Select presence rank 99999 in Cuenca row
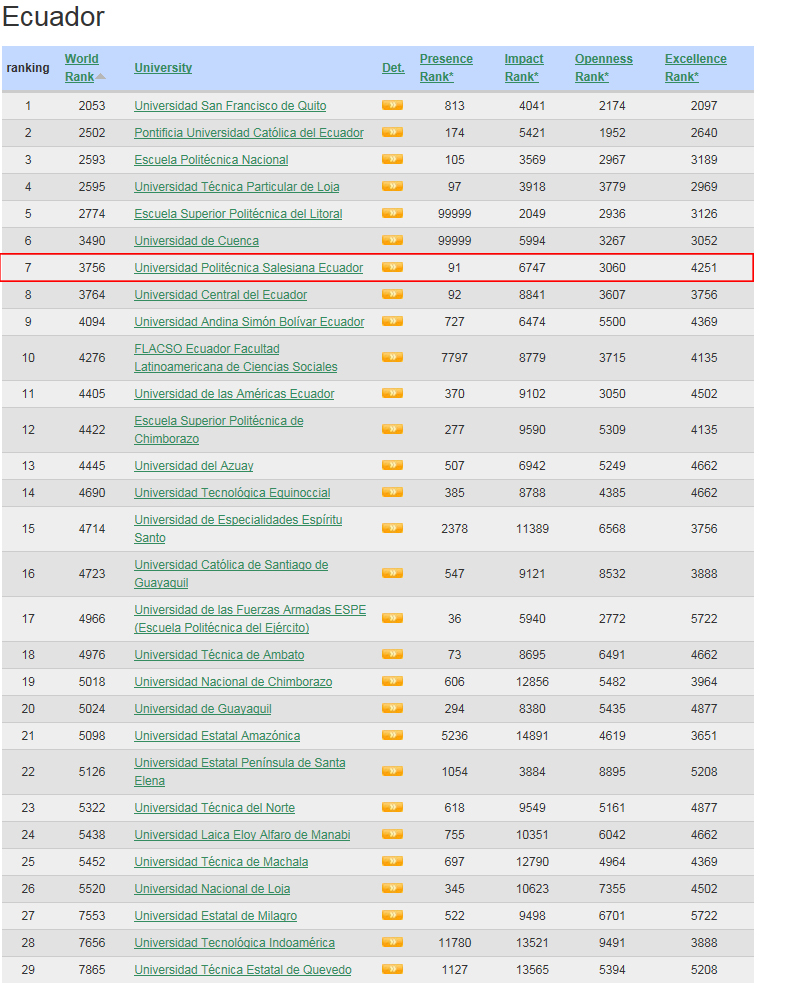Viewport: 787px width, 983px height. coord(455,241)
